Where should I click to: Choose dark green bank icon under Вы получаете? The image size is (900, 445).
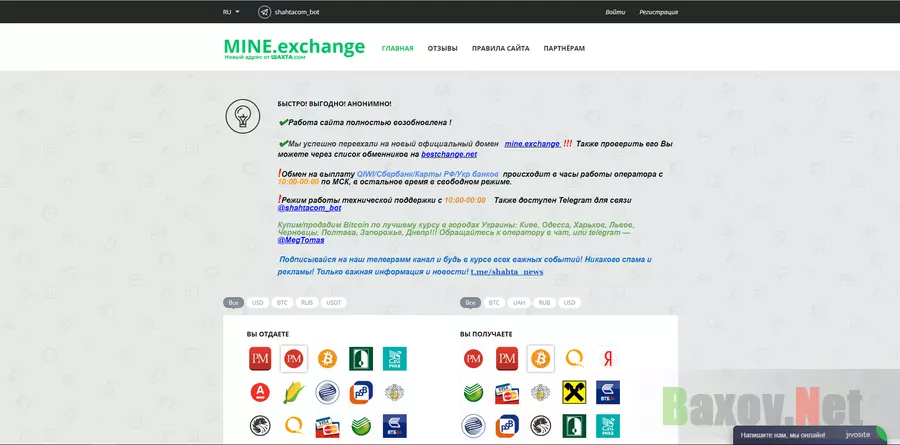tap(574, 426)
